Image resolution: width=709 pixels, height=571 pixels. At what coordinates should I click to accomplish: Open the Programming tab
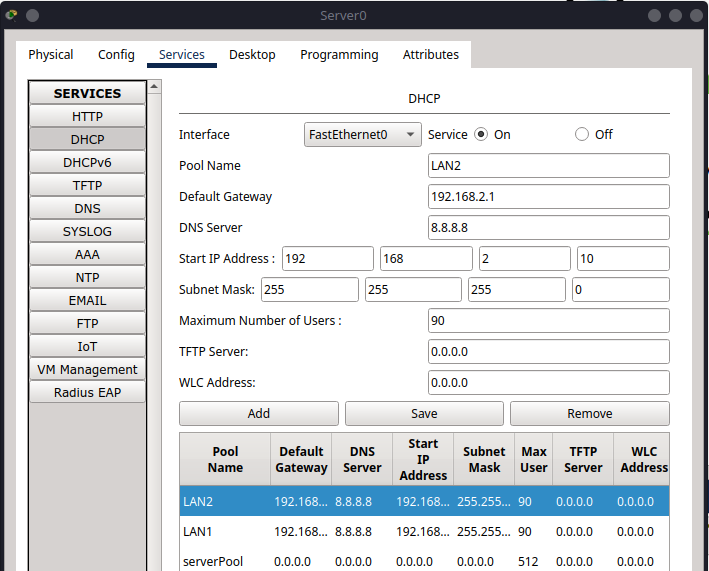click(x=339, y=55)
